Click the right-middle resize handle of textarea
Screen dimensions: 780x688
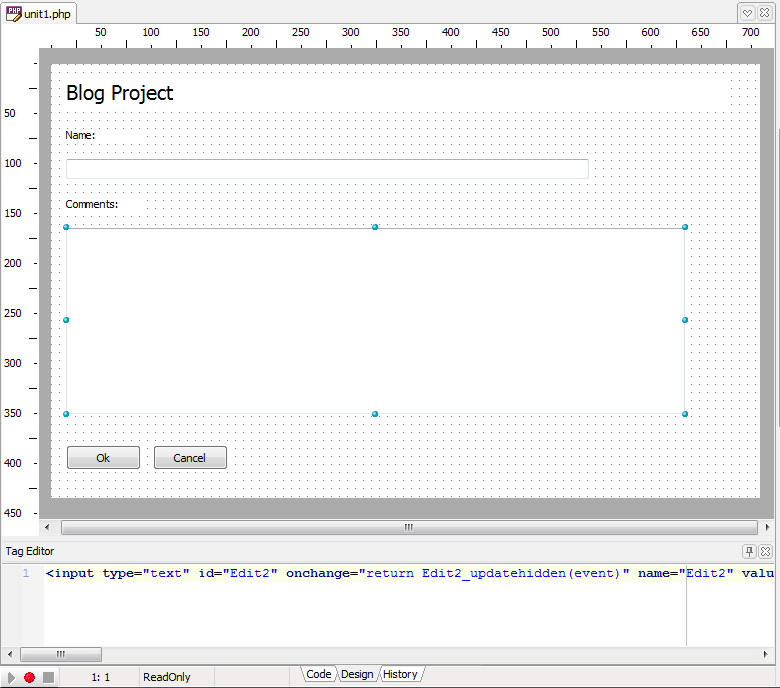(x=685, y=320)
